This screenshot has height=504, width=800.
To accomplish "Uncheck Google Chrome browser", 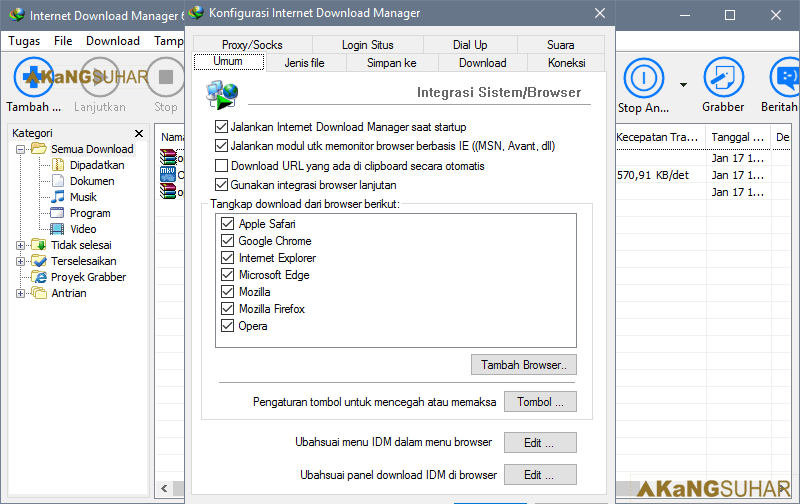I will (228, 240).
